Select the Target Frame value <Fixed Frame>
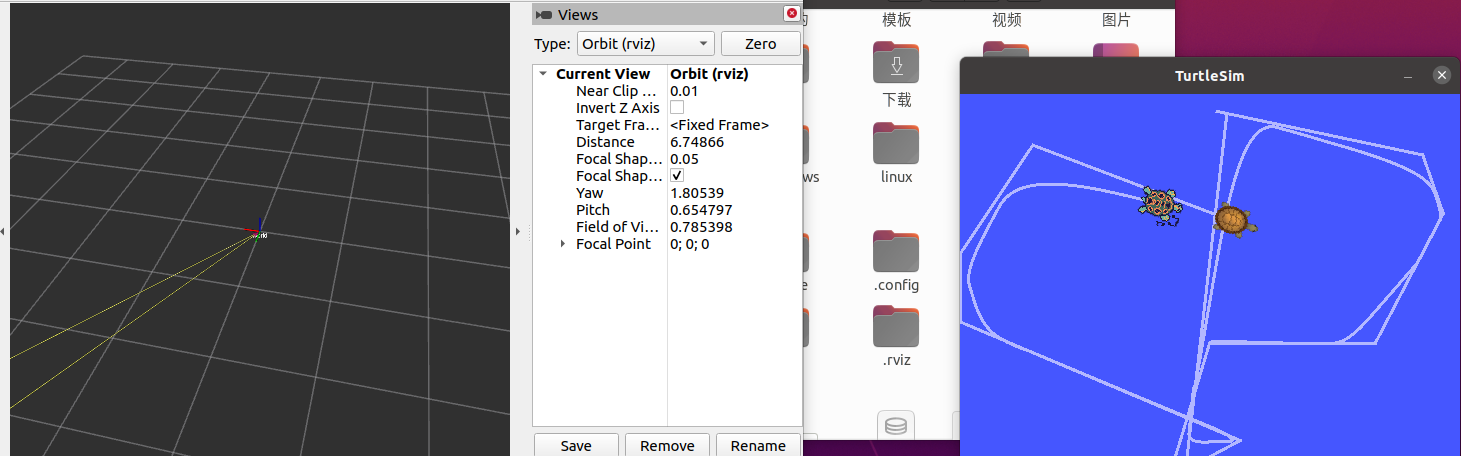Image resolution: width=1461 pixels, height=456 pixels. pos(719,125)
